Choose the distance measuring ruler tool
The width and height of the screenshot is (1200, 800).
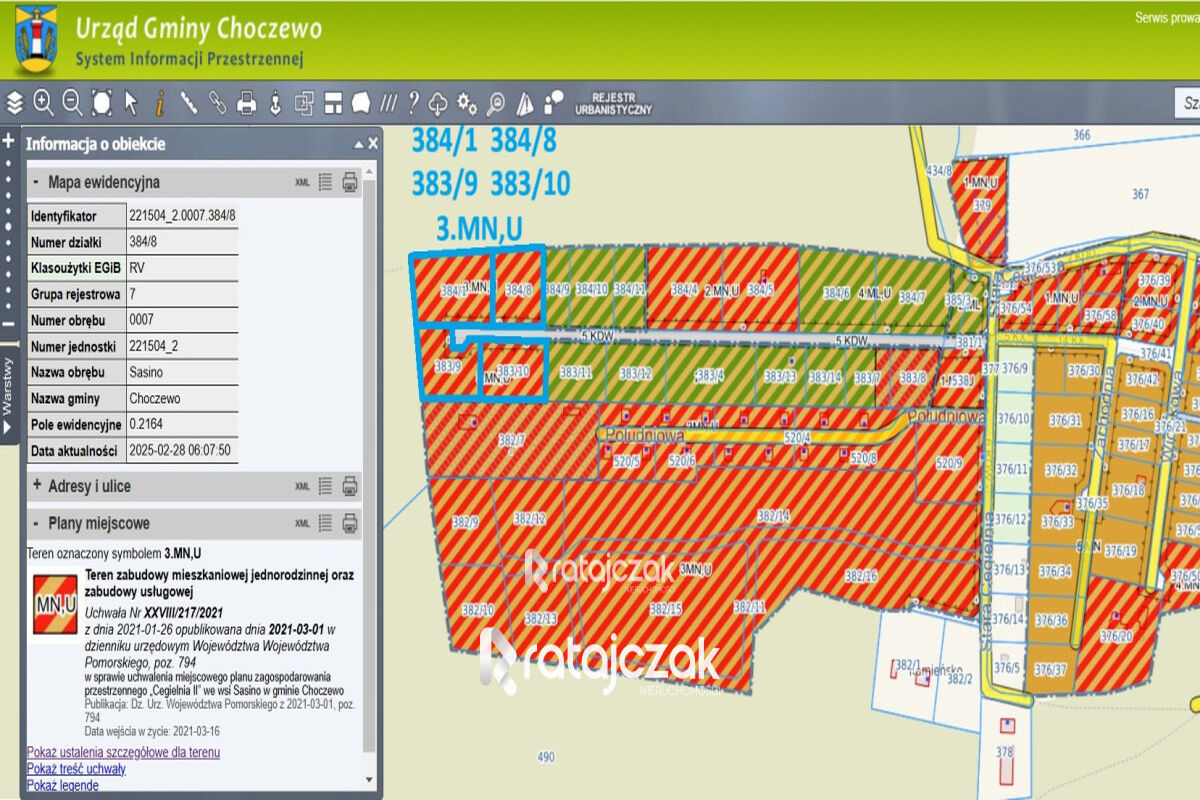188,103
